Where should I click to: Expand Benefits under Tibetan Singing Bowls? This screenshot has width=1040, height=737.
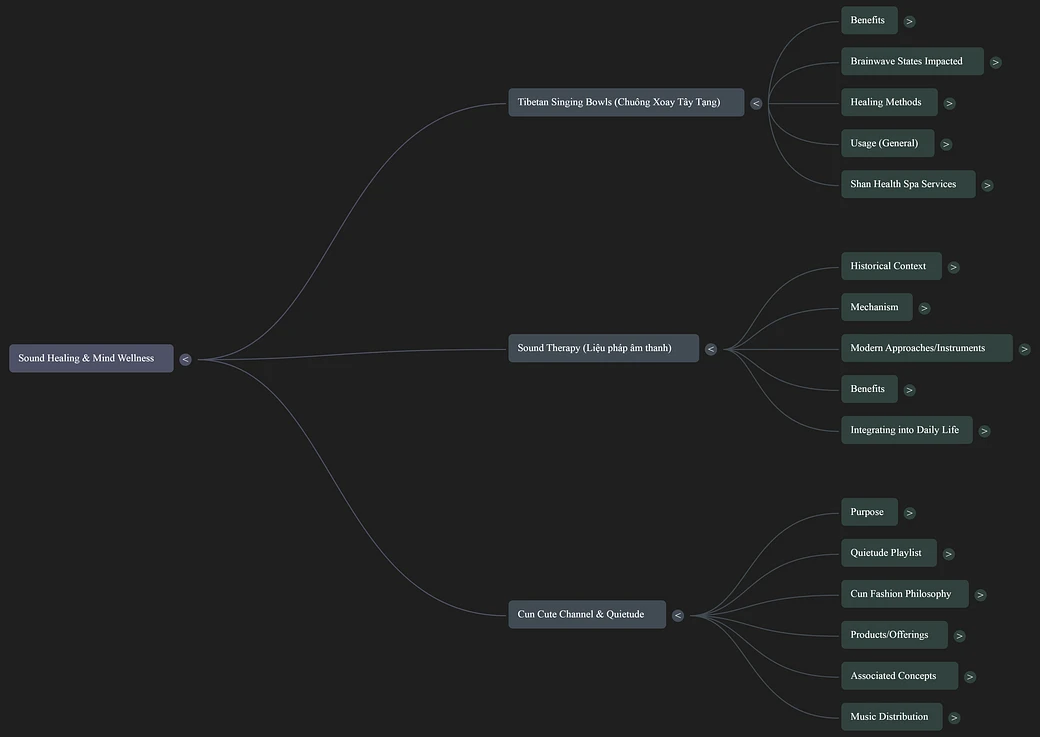pyautogui.click(x=910, y=22)
